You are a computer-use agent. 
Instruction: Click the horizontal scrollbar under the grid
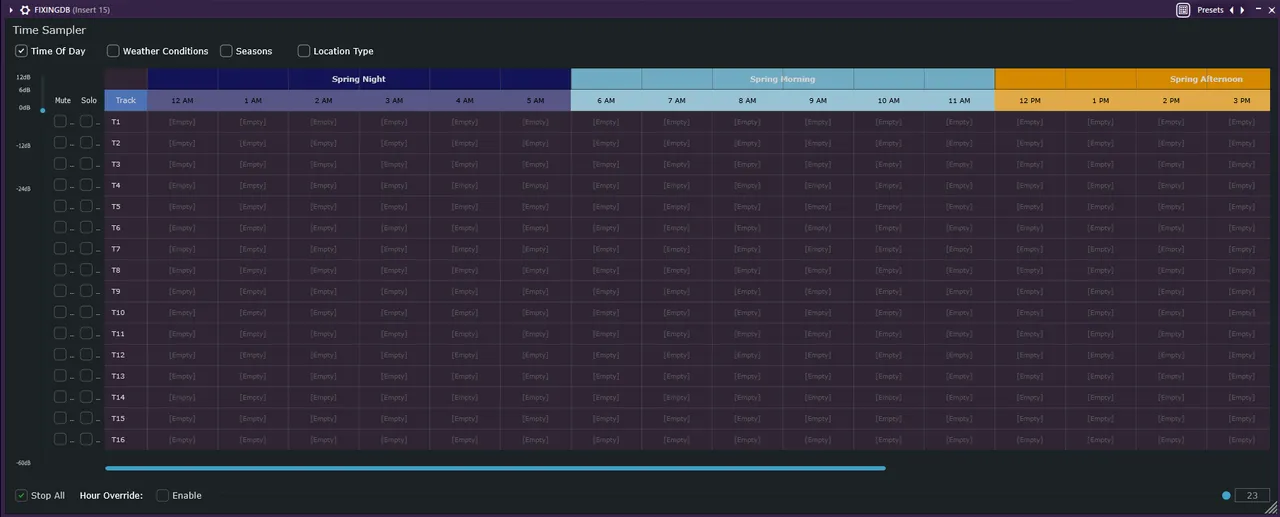495,468
